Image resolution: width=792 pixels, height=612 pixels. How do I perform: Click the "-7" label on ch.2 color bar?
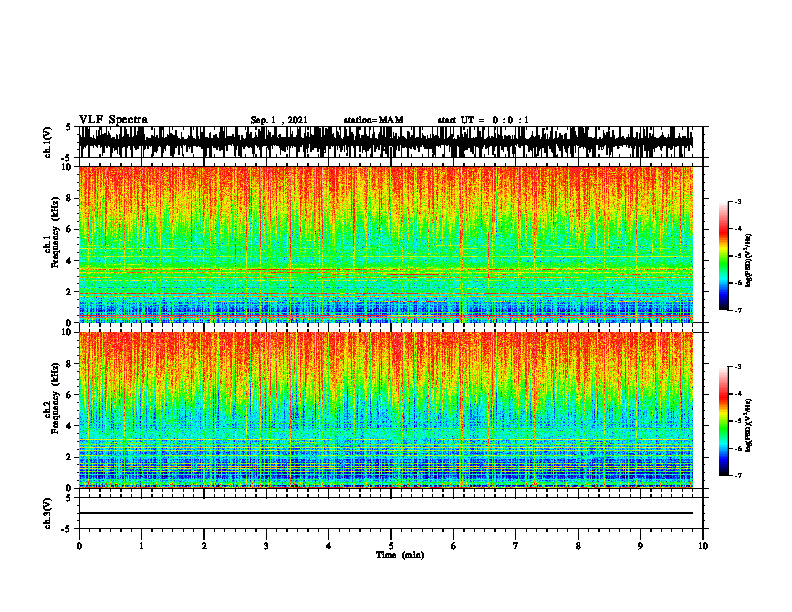click(737, 475)
